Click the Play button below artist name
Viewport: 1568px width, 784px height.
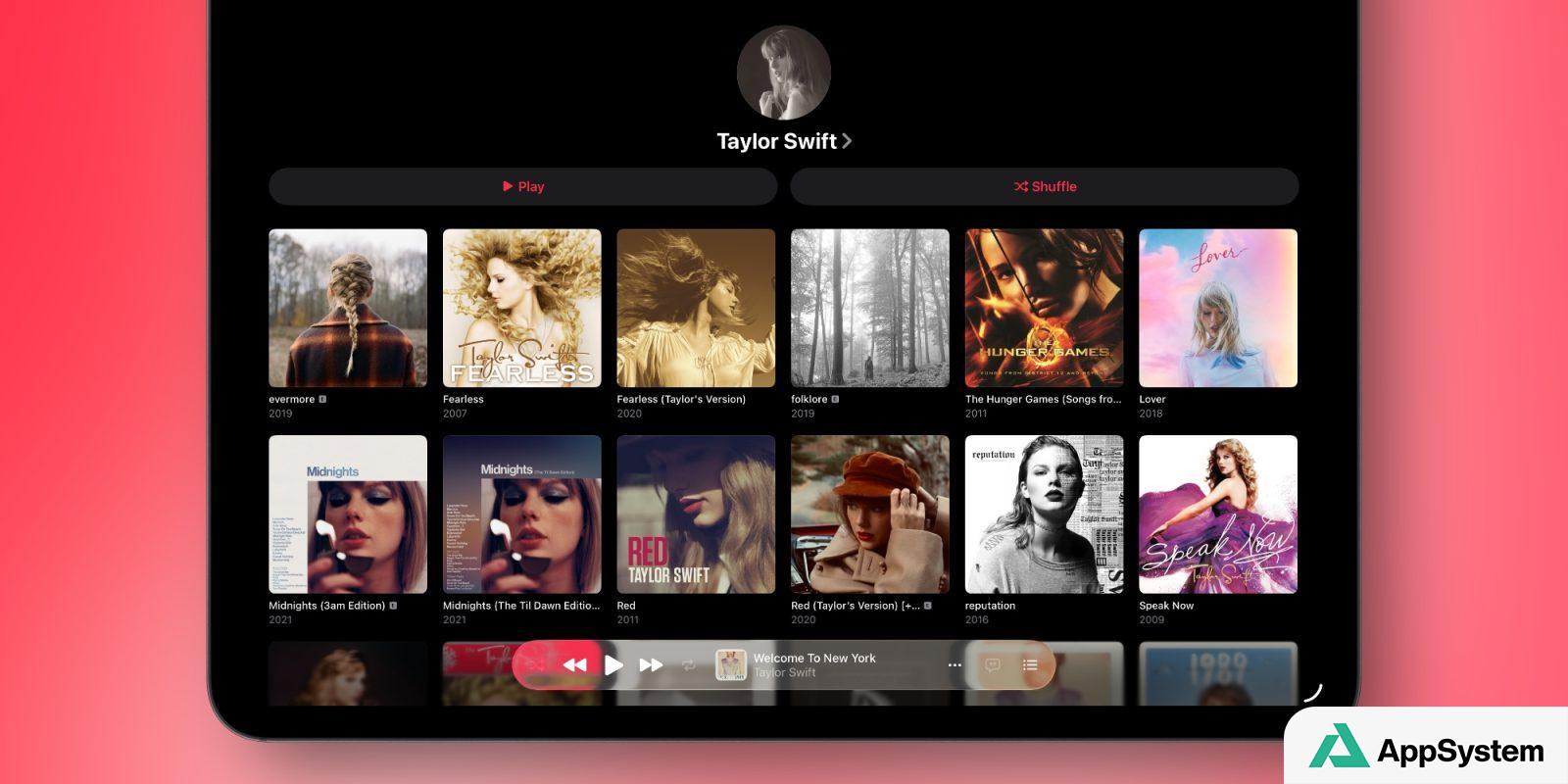click(522, 186)
